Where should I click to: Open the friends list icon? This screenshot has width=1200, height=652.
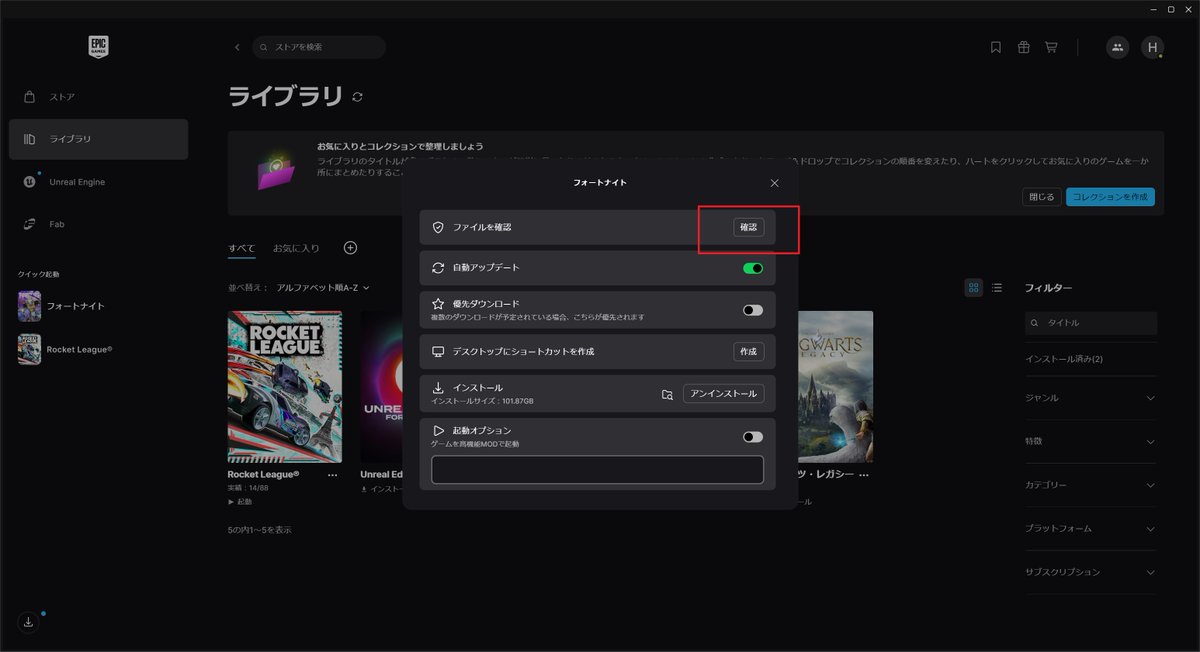point(1117,47)
